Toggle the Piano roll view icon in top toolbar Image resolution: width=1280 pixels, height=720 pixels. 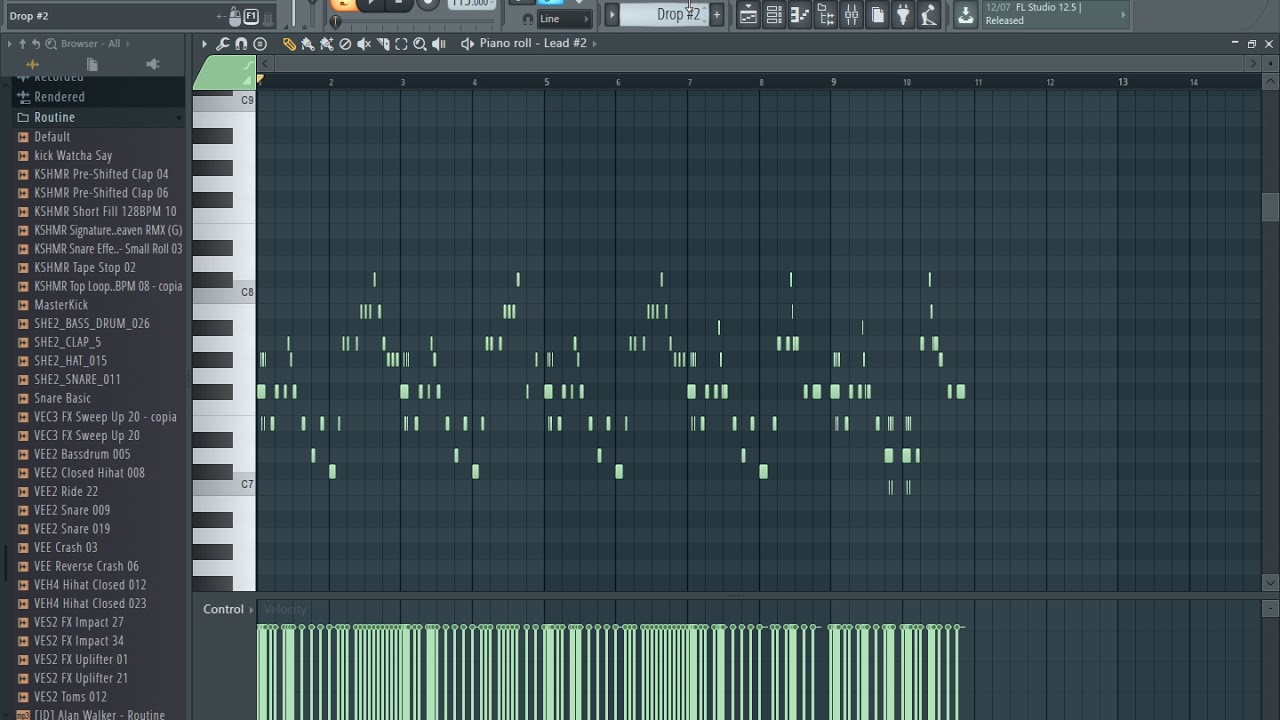(799, 15)
